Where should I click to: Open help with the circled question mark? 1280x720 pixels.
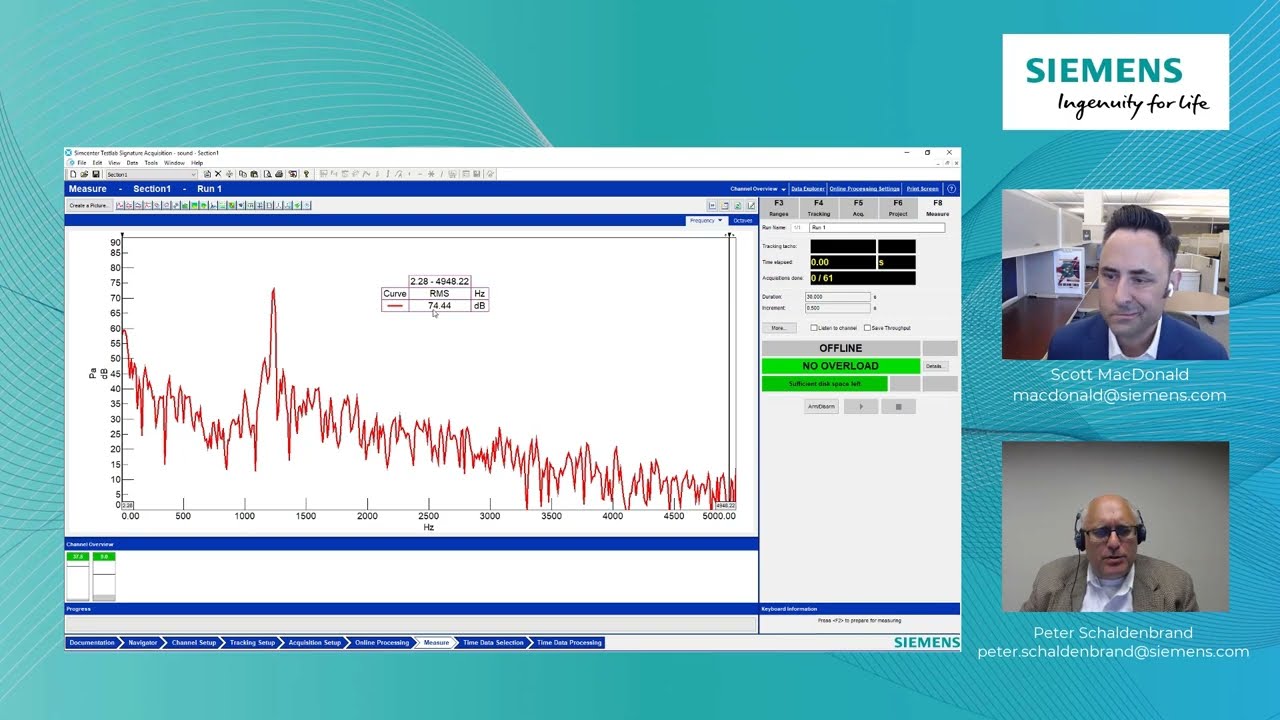(x=951, y=189)
